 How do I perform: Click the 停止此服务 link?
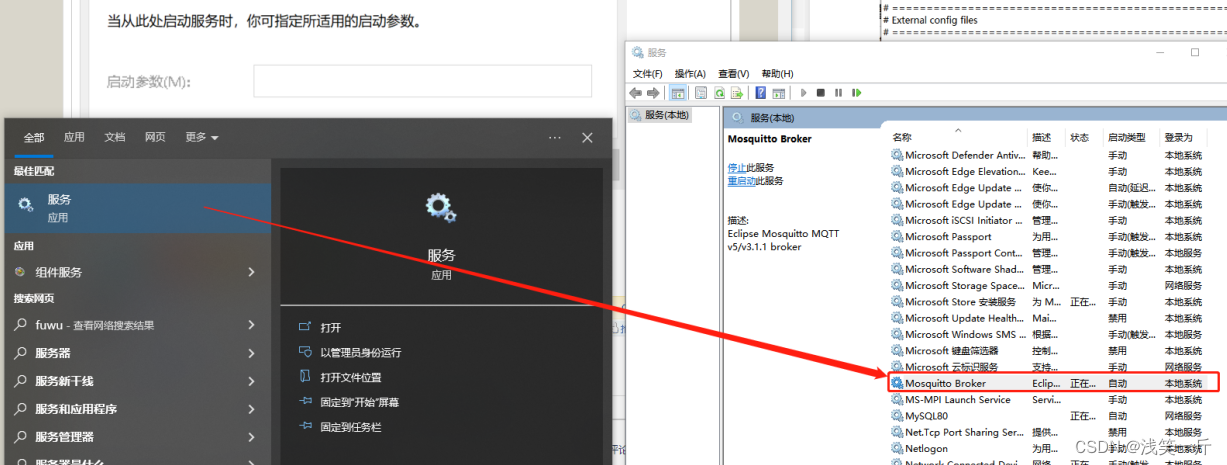[x=751, y=167]
